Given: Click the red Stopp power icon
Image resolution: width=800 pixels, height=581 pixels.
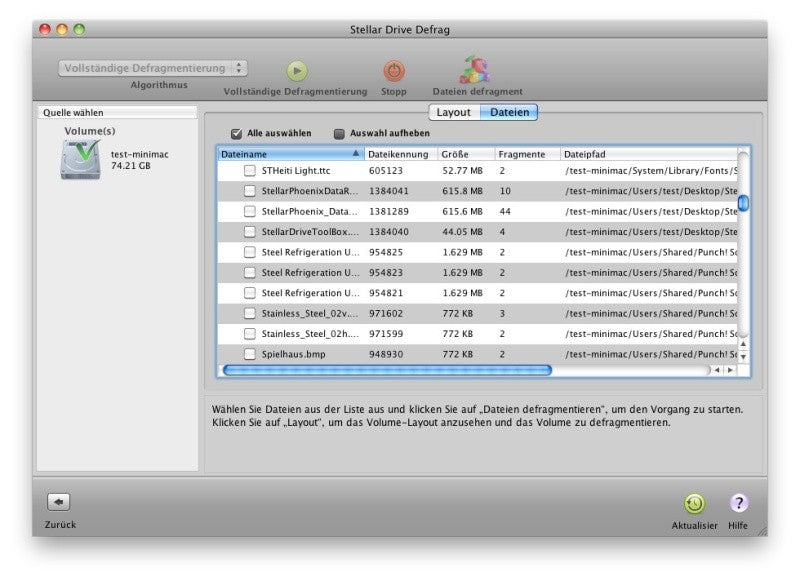Looking at the screenshot, I should point(394,71).
